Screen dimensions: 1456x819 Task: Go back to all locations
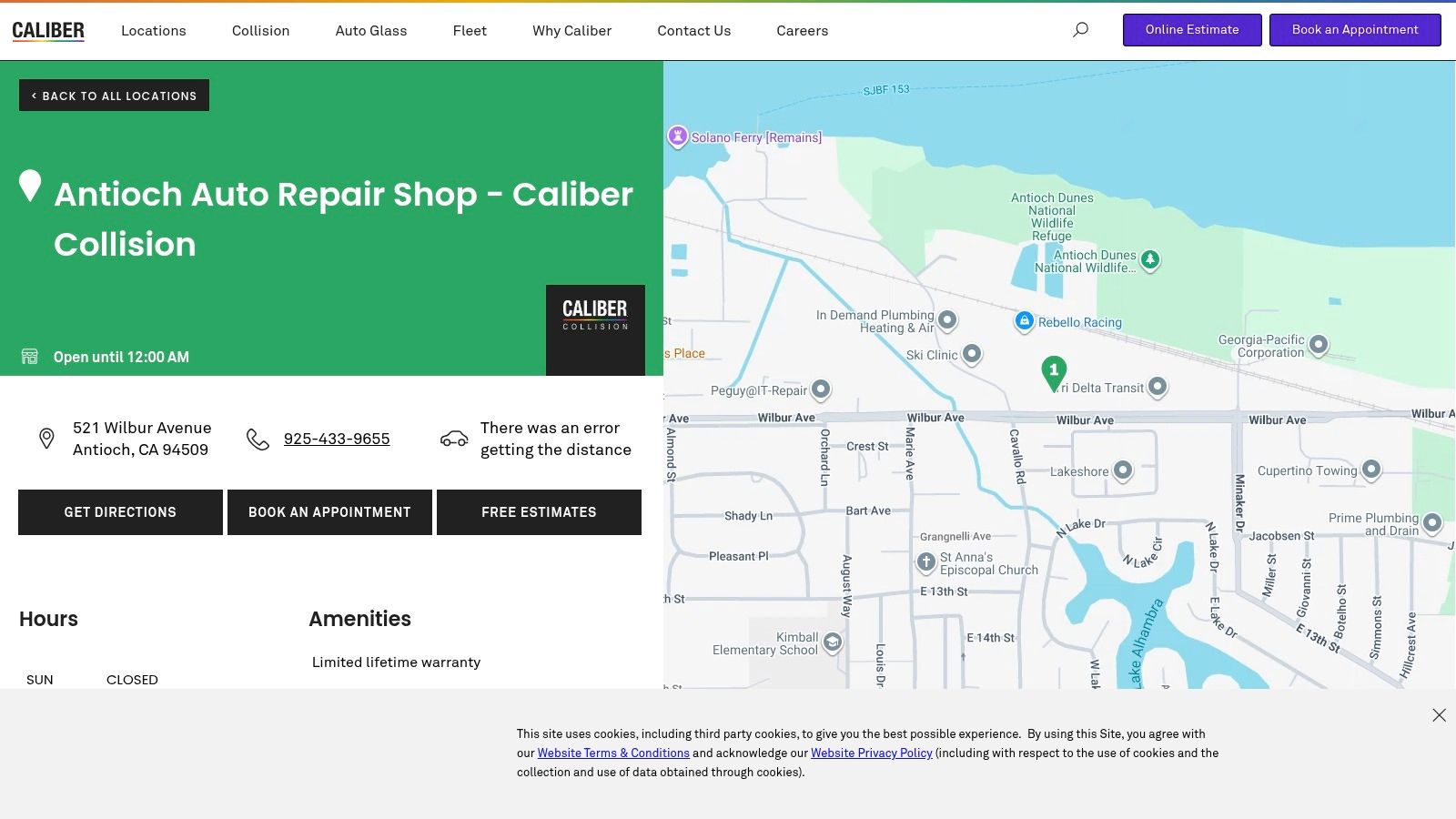[114, 96]
